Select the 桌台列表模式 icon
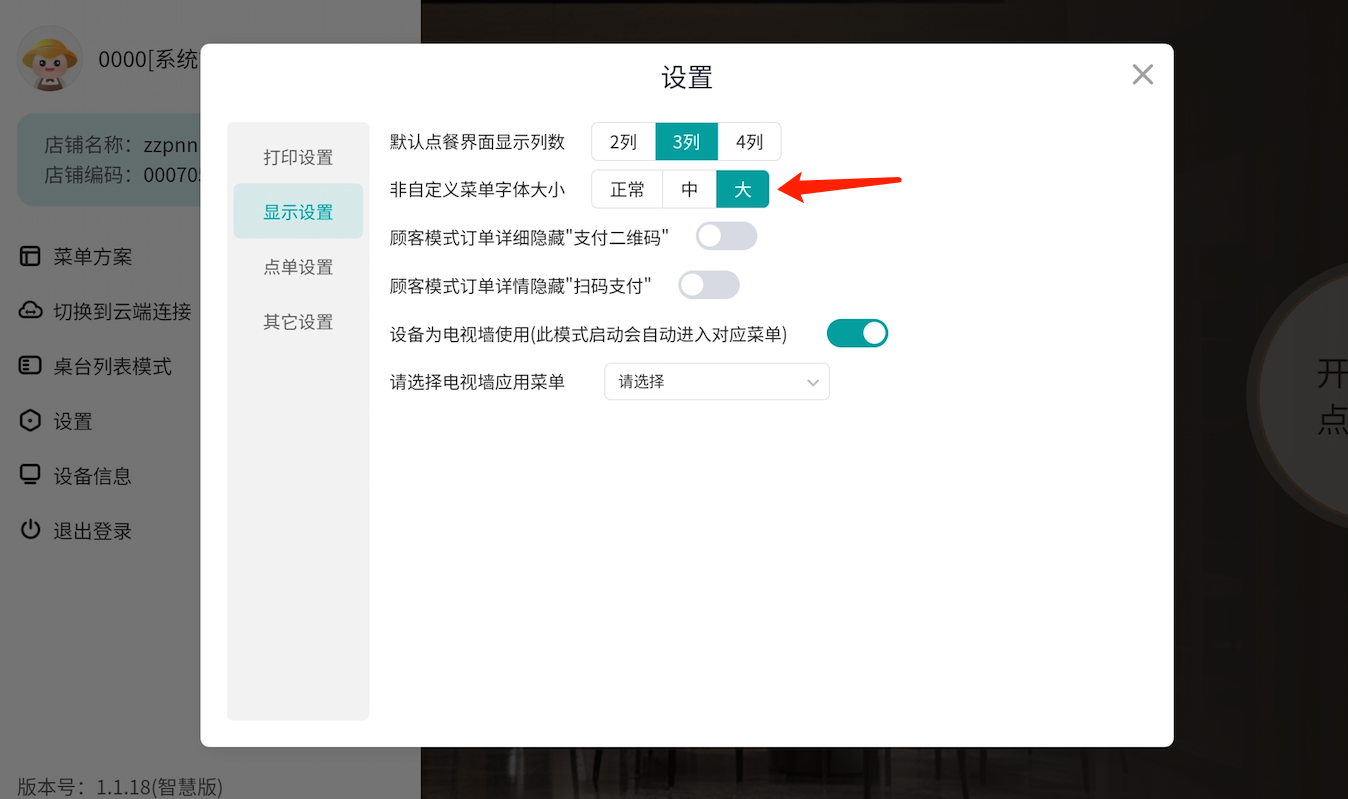The width and height of the screenshot is (1348, 799). 31,366
